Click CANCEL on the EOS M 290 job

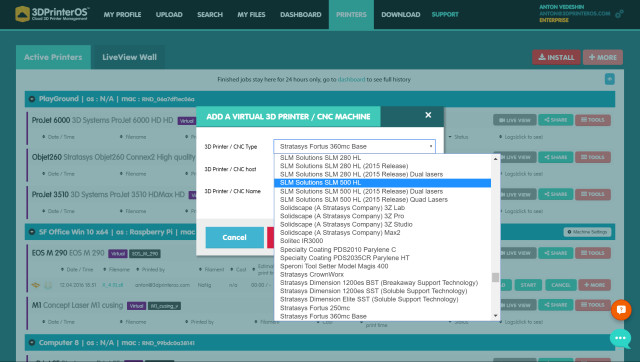(561, 285)
